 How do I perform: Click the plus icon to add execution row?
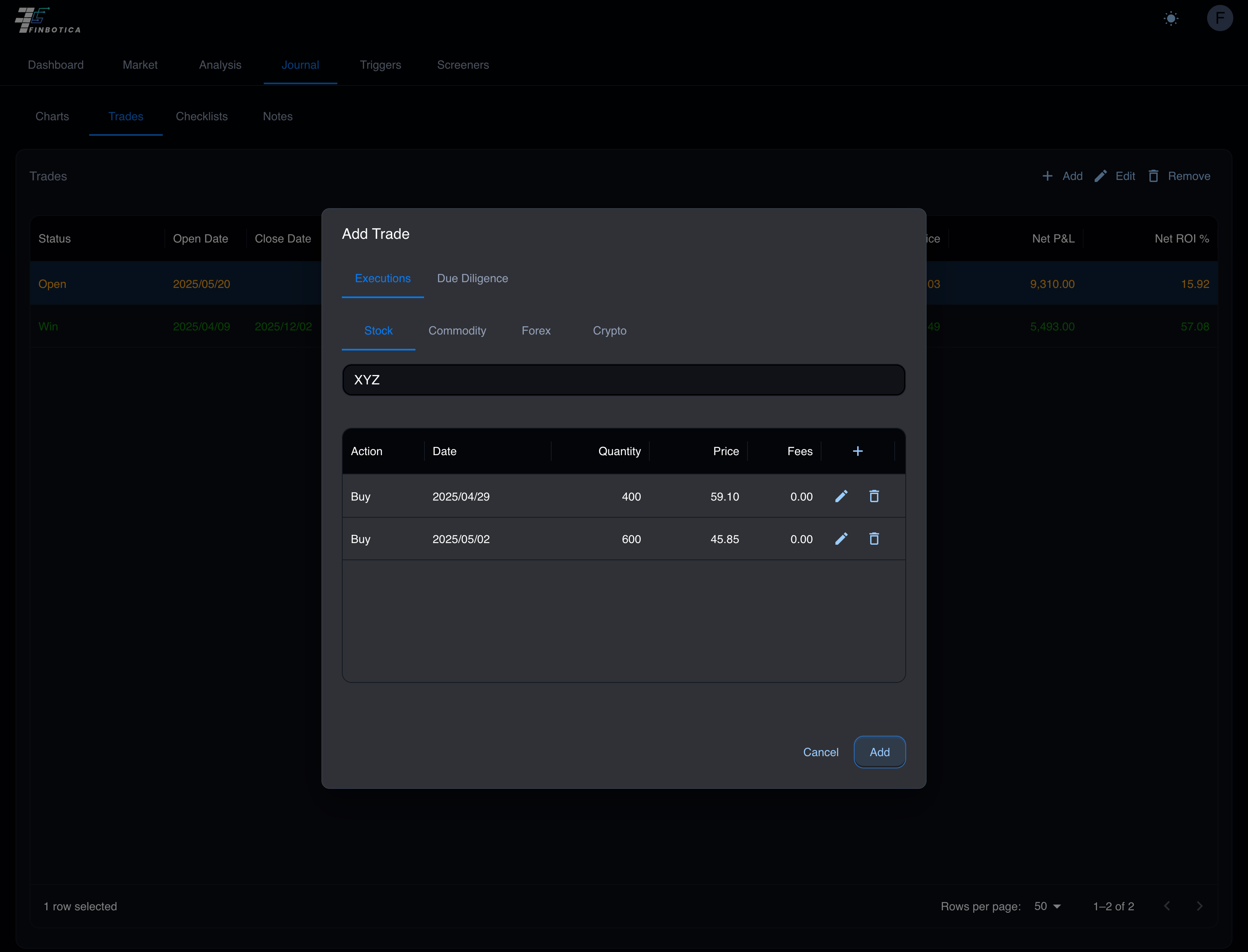click(857, 451)
